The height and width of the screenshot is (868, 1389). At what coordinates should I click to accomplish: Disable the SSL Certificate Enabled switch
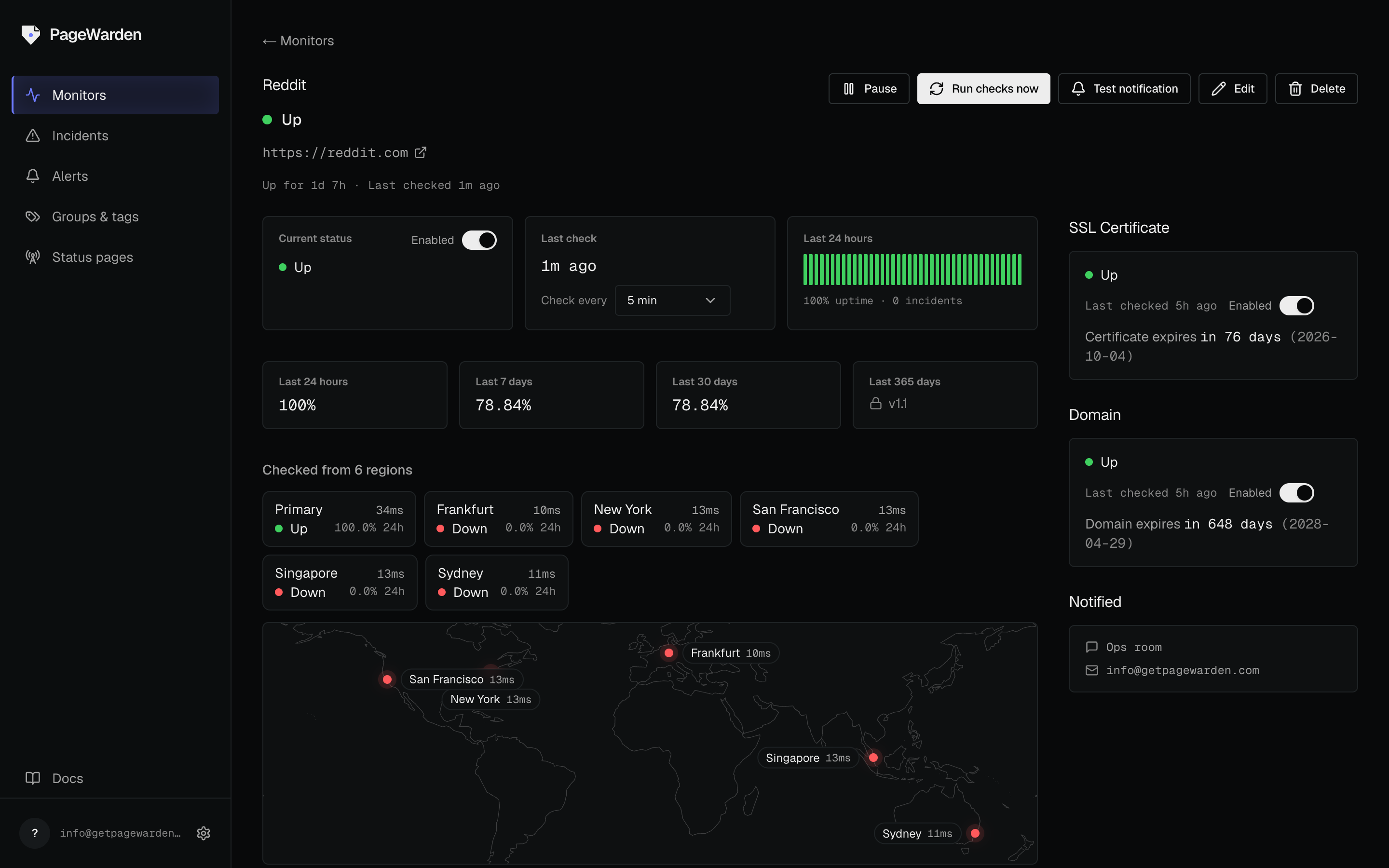click(x=1296, y=305)
